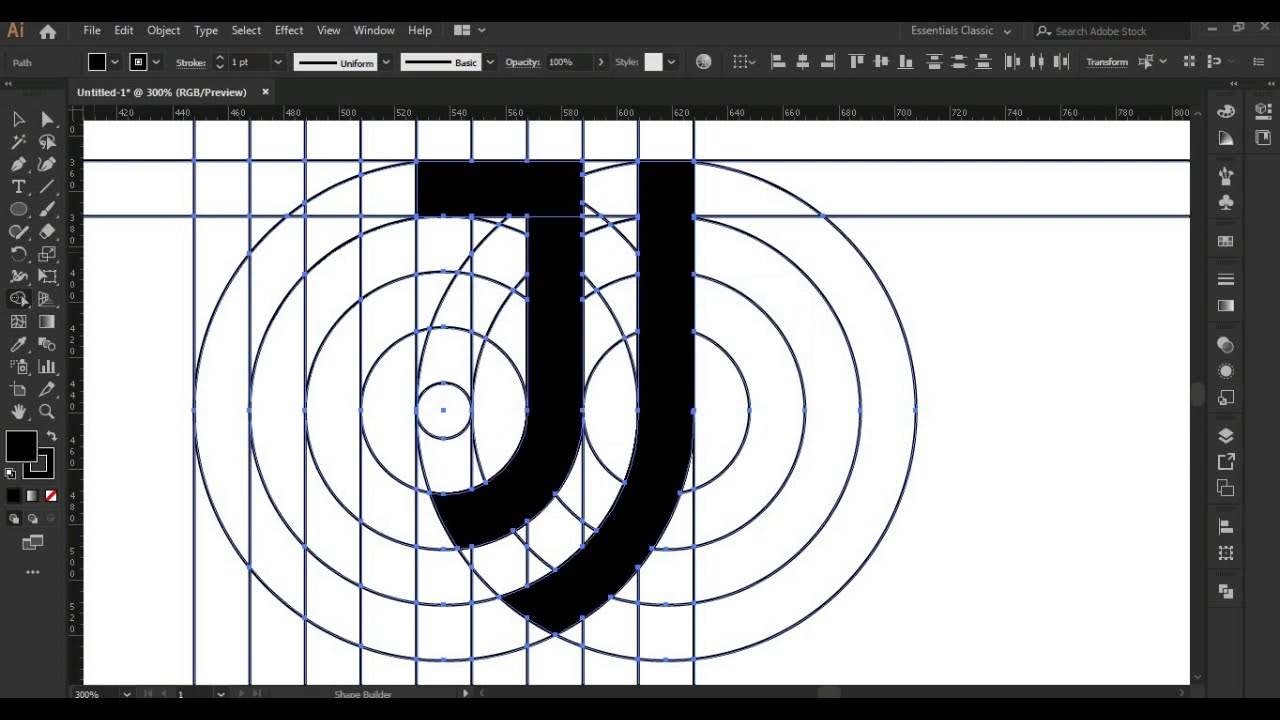
Task: Select the Scale tool
Action: (x=47, y=254)
